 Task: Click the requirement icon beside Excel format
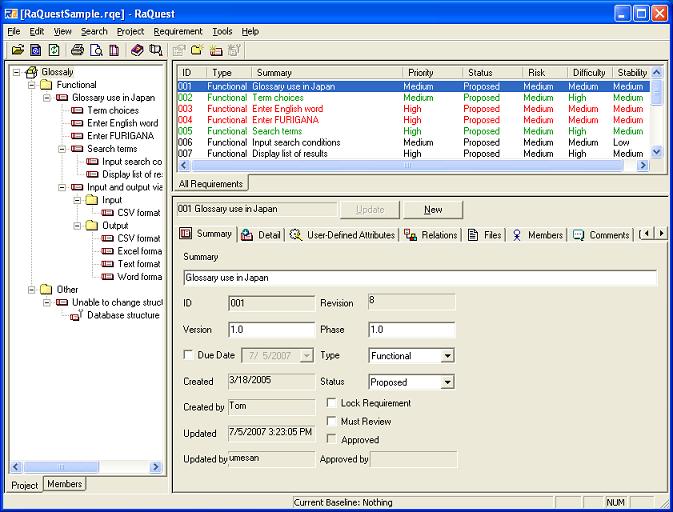107,251
